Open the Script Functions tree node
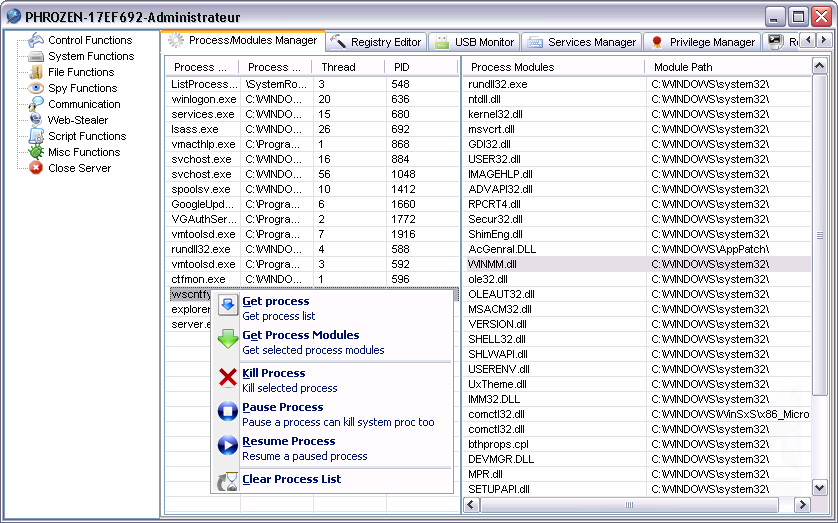The height and width of the screenshot is (523, 838). point(86,136)
